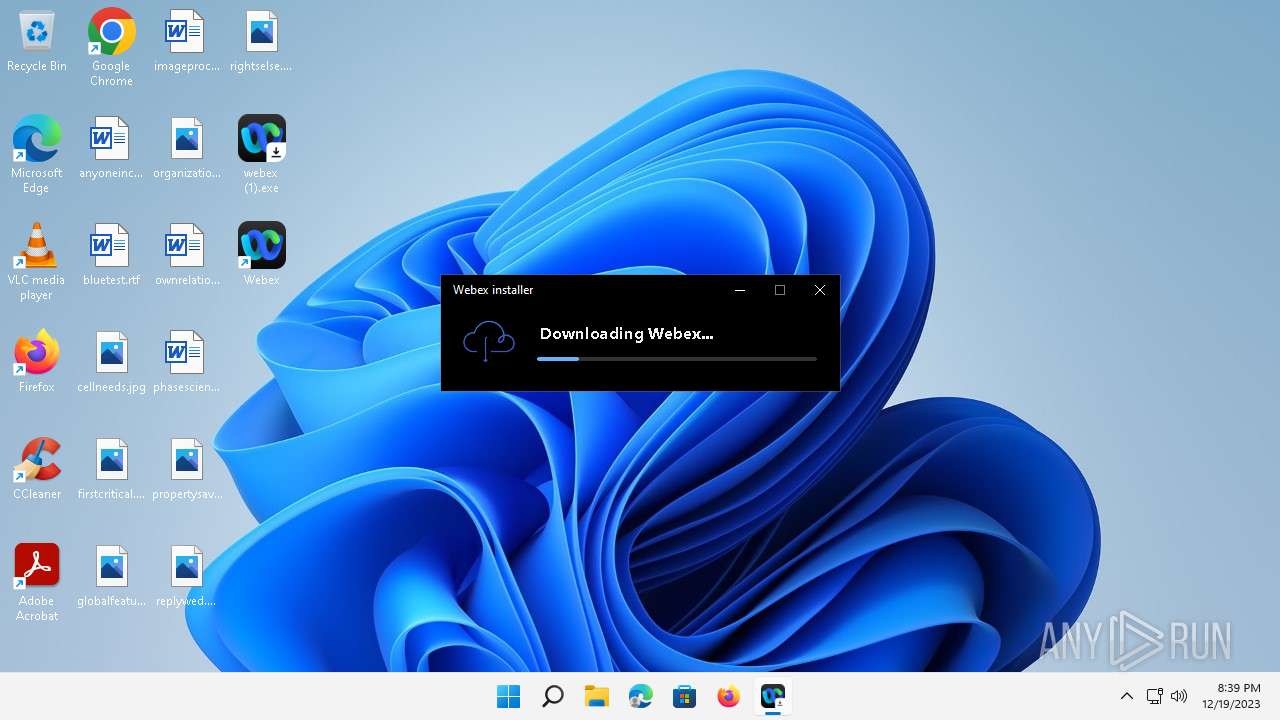Select the webex (1).exe installer file
Image resolution: width=1280 pixels, height=720 pixels.
[261, 153]
